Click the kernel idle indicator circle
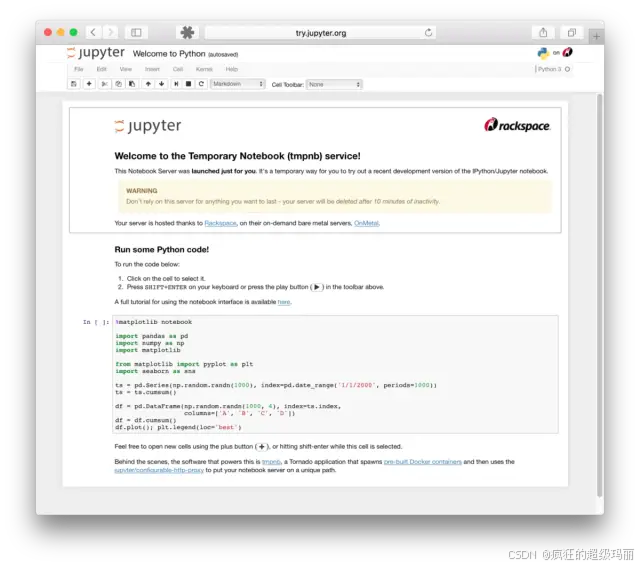 point(567,69)
